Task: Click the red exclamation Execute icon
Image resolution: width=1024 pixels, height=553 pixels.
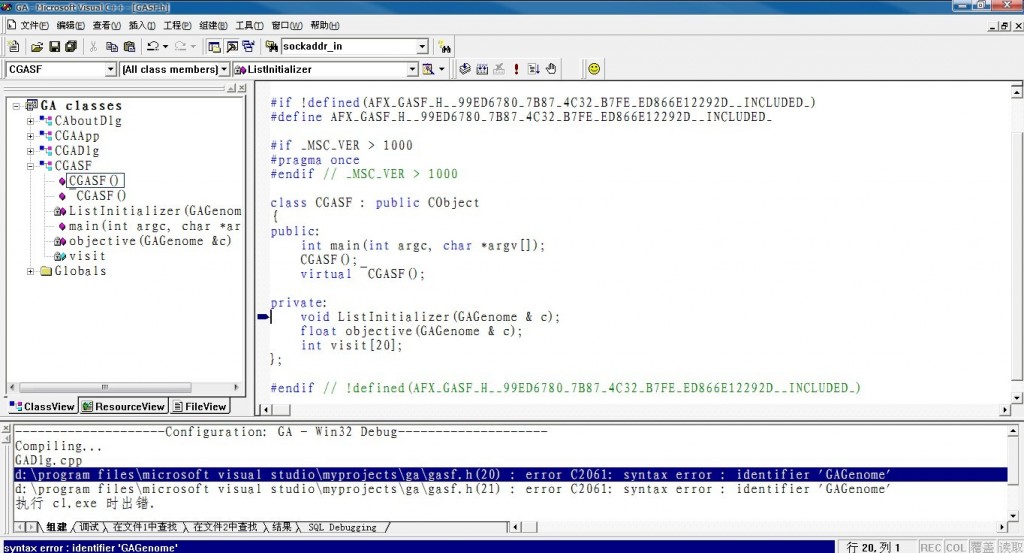Action: (x=516, y=69)
